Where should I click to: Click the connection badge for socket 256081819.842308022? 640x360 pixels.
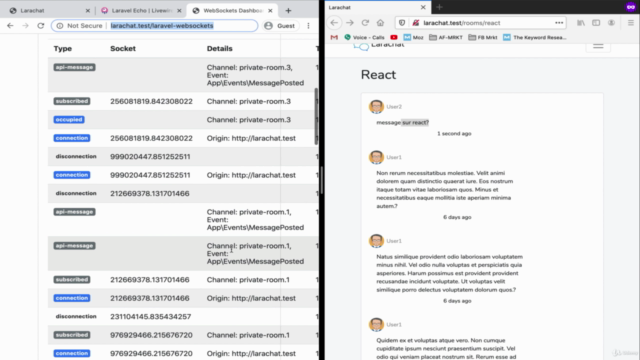(72, 138)
